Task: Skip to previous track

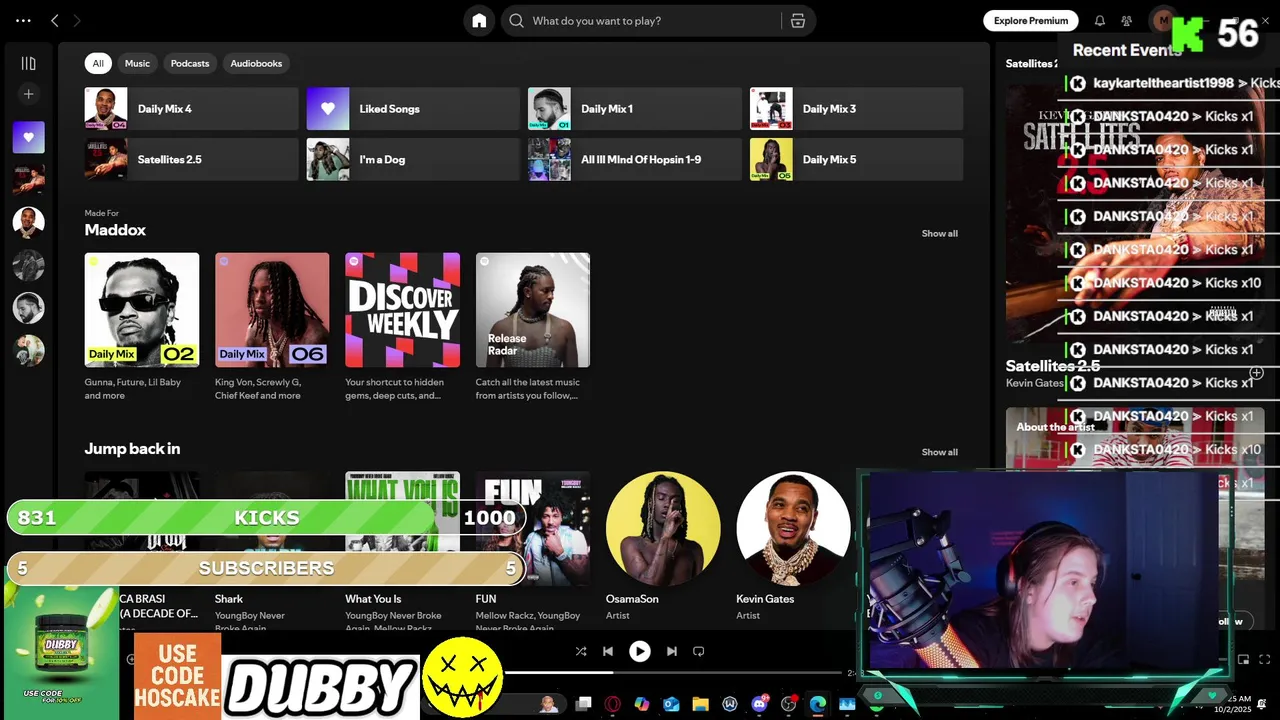Action: click(x=607, y=651)
